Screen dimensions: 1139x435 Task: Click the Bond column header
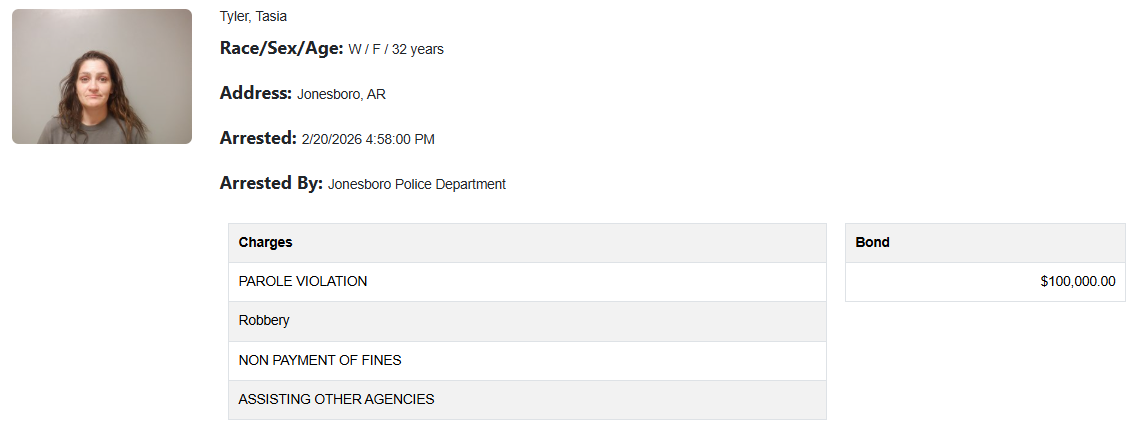tap(873, 242)
